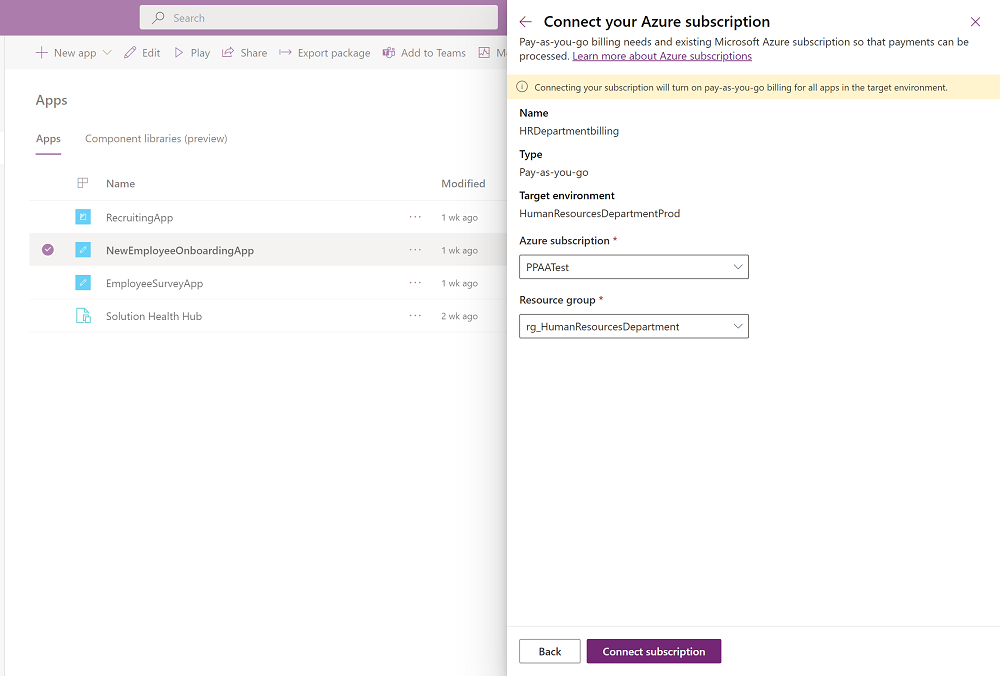Select the Apps tab
The height and width of the screenshot is (676, 1000).
click(48, 139)
